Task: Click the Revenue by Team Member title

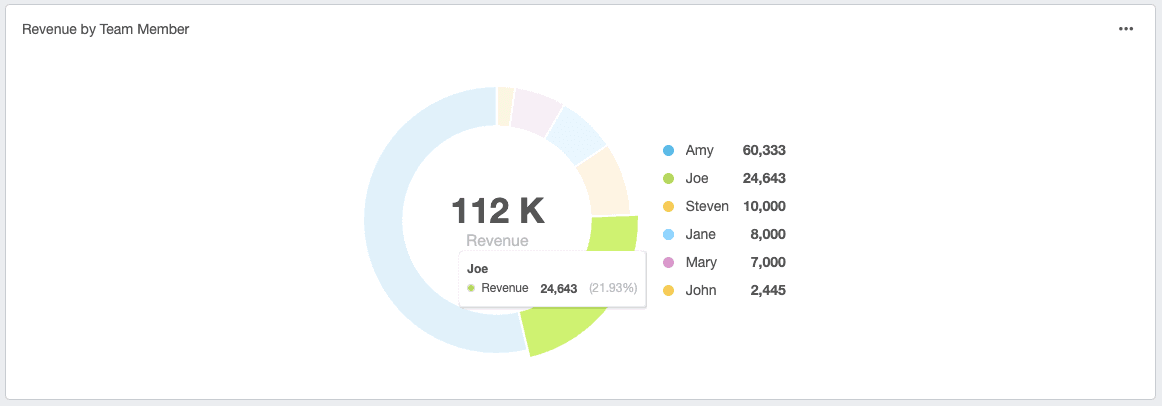Action: (x=106, y=30)
